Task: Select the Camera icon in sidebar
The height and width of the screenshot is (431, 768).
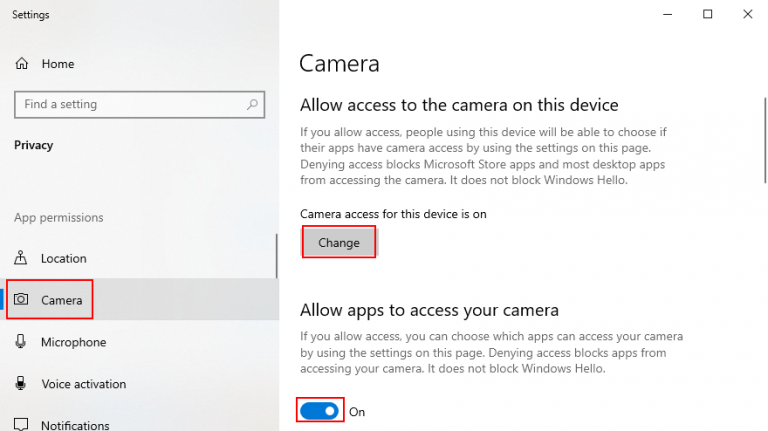Action: point(22,300)
